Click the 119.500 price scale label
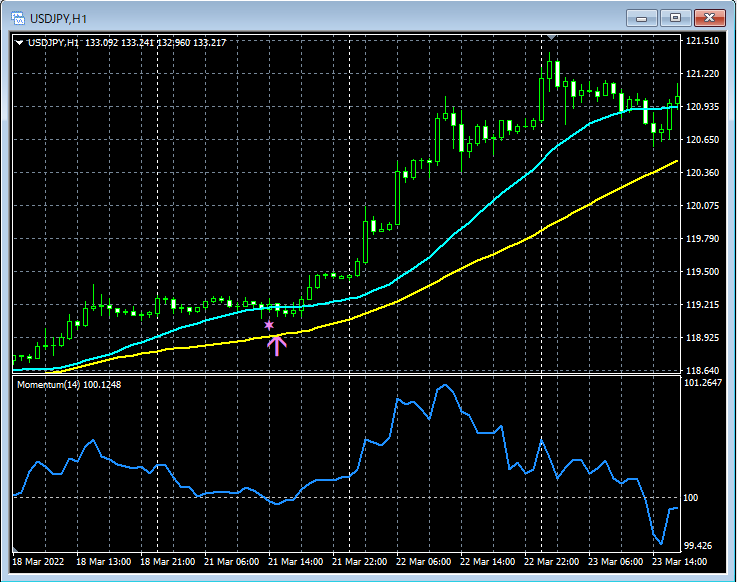The width and height of the screenshot is (738, 582). (x=703, y=271)
